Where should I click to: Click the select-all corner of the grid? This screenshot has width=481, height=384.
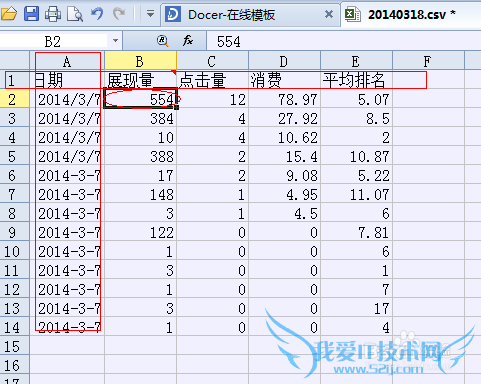point(15,61)
